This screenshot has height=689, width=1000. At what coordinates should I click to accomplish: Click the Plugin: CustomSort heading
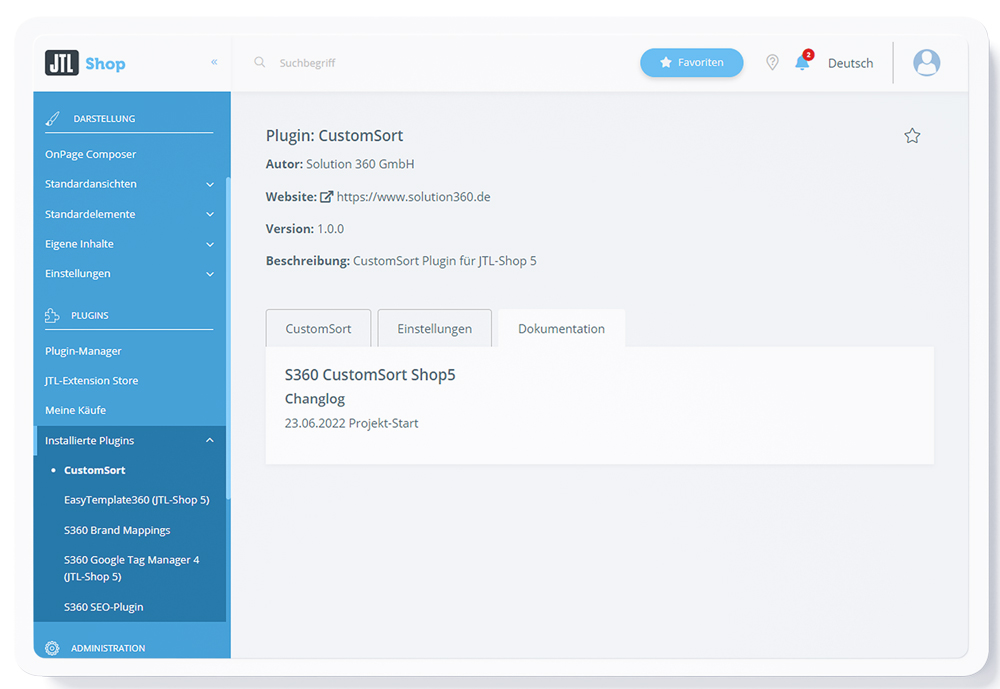click(x=334, y=135)
